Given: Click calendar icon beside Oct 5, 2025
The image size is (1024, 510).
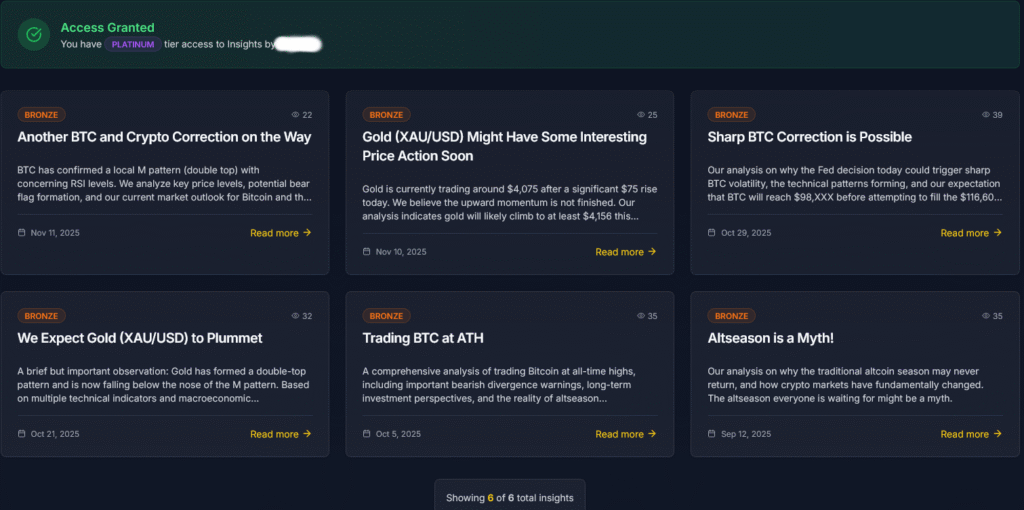Looking at the screenshot, I should click(367, 434).
